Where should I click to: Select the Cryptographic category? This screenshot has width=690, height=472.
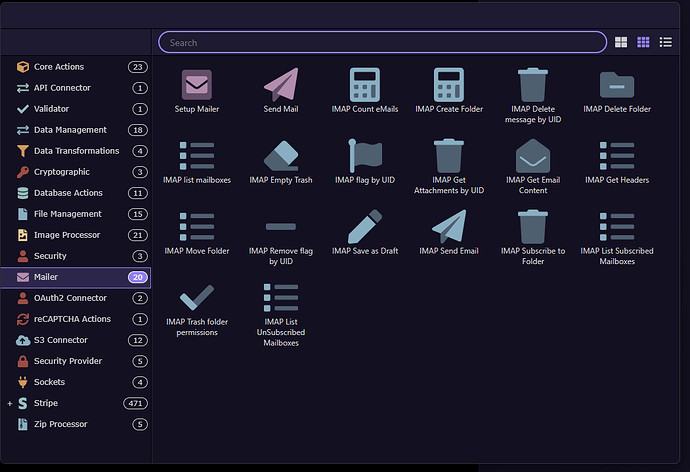tap(76, 172)
